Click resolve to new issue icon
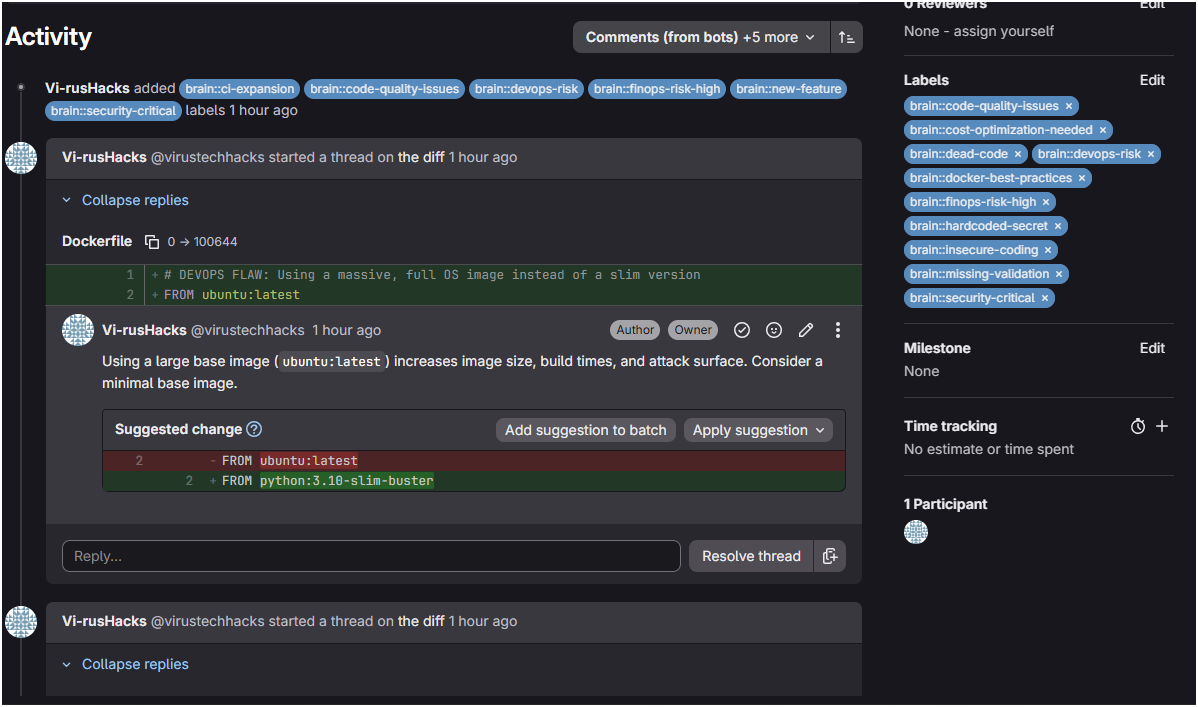Viewport: 1198px width, 707px height. (x=830, y=556)
